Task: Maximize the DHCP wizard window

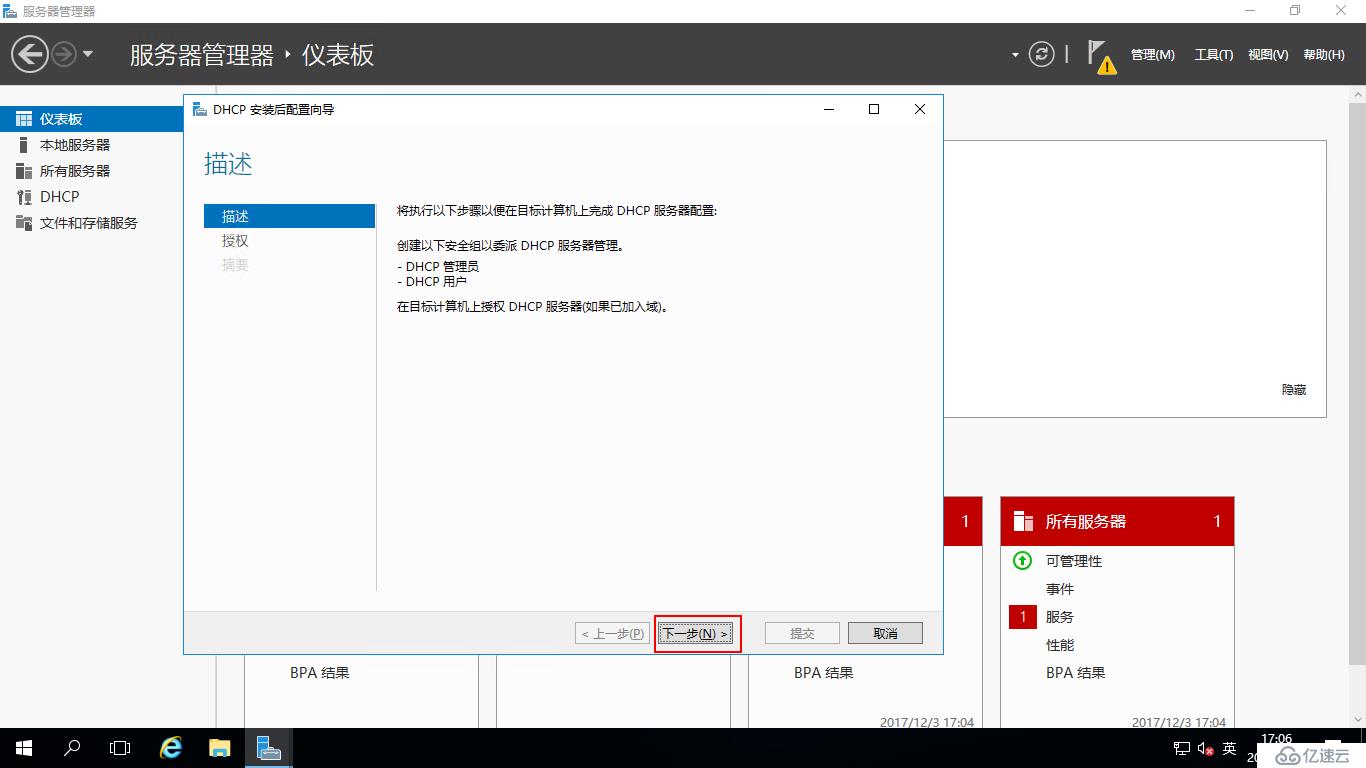Action: pos(874,110)
